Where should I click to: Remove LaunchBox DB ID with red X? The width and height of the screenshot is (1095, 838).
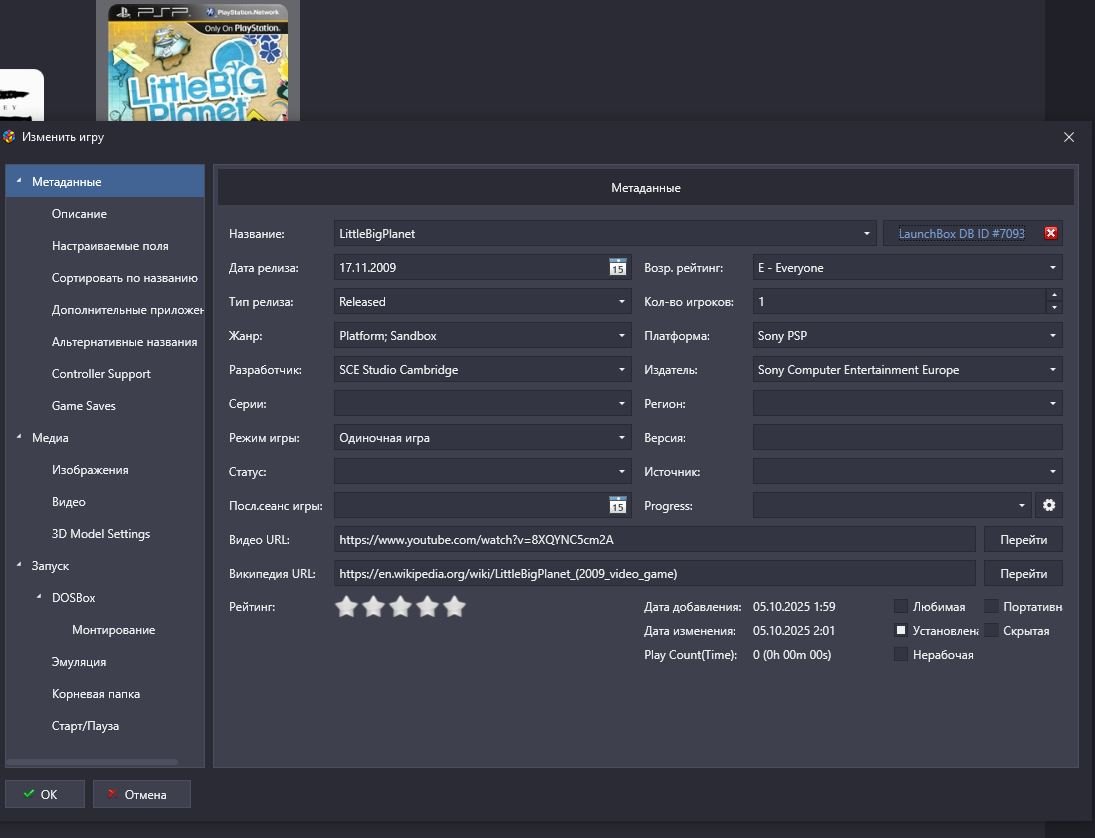(1051, 234)
